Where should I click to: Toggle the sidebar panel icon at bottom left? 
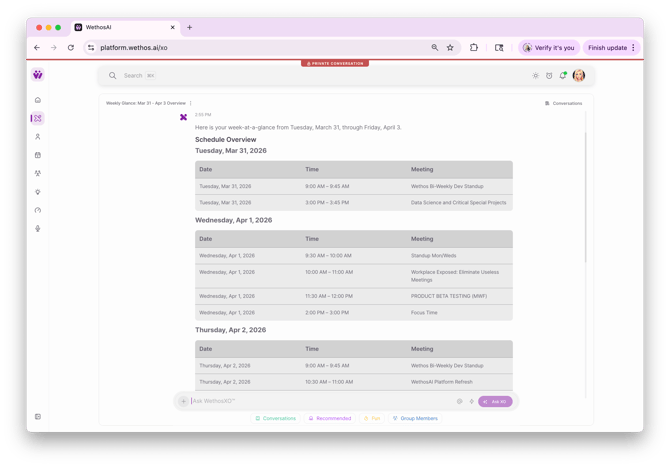tap(38, 417)
